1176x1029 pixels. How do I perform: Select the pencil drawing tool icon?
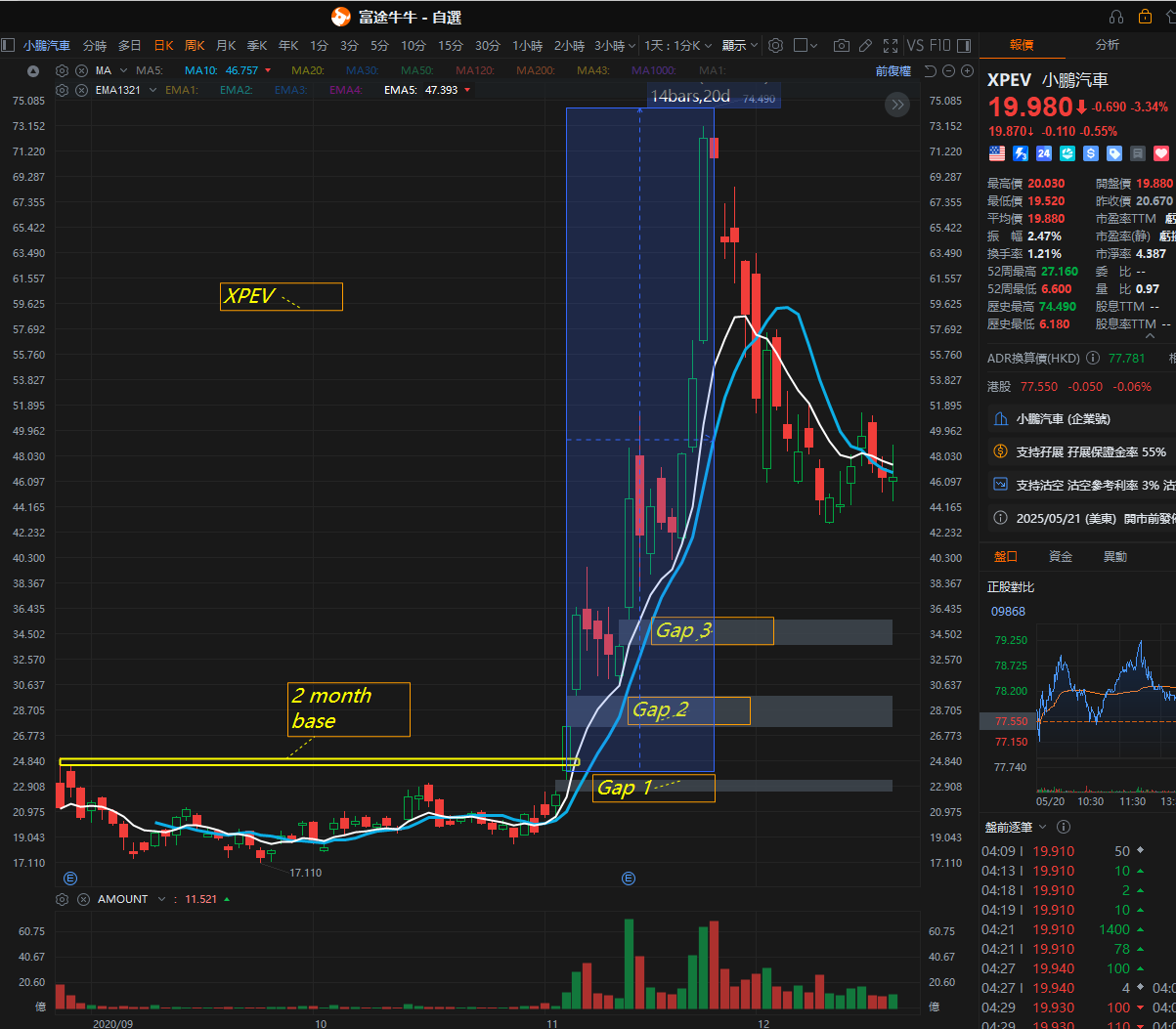[865, 45]
